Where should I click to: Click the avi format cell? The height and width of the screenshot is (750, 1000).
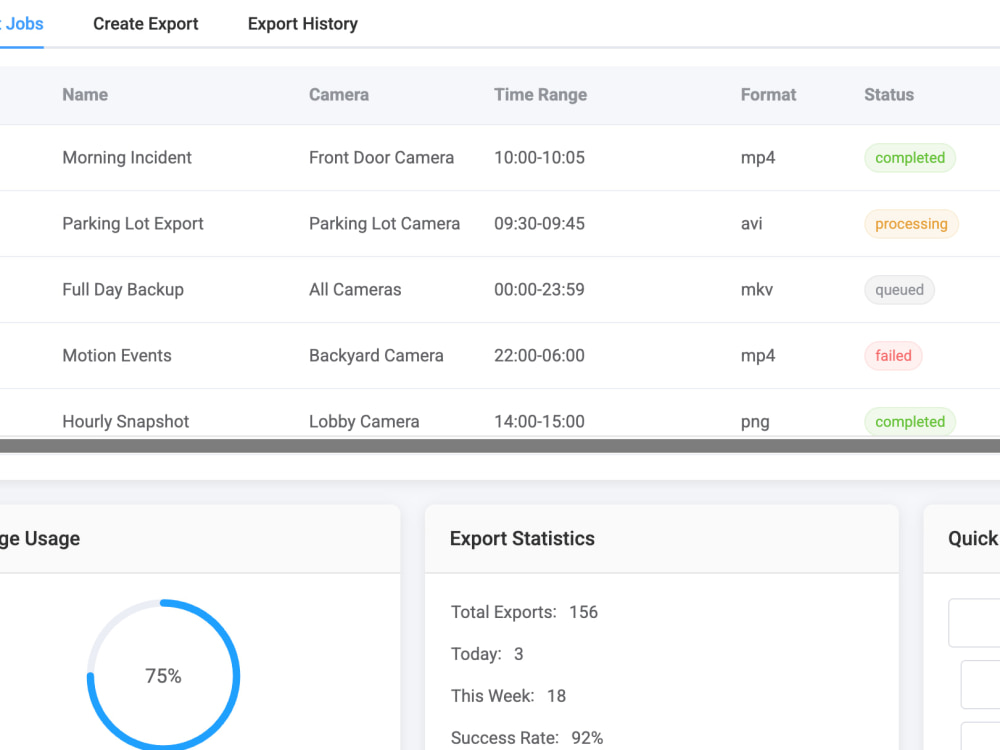(x=751, y=224)
